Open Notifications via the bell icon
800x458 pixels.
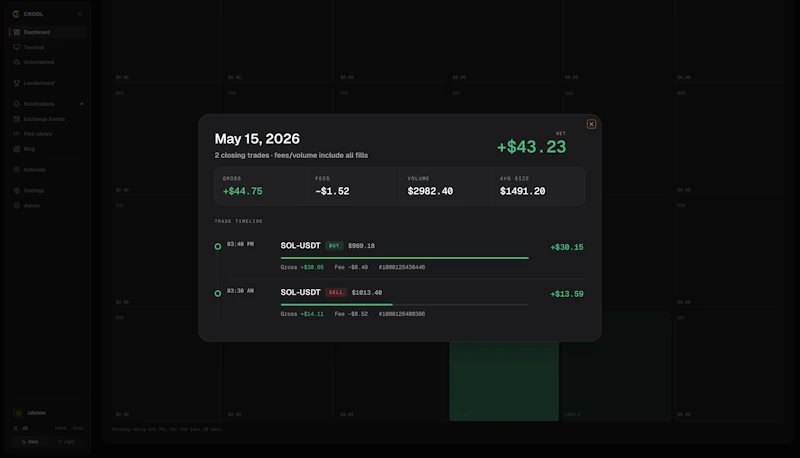(x=16, y=104)
